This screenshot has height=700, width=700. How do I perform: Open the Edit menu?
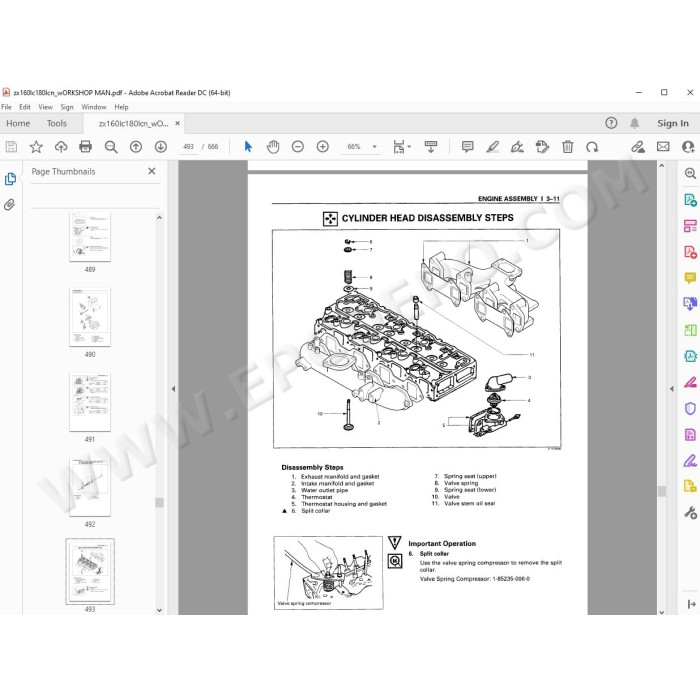coord(25,107)
